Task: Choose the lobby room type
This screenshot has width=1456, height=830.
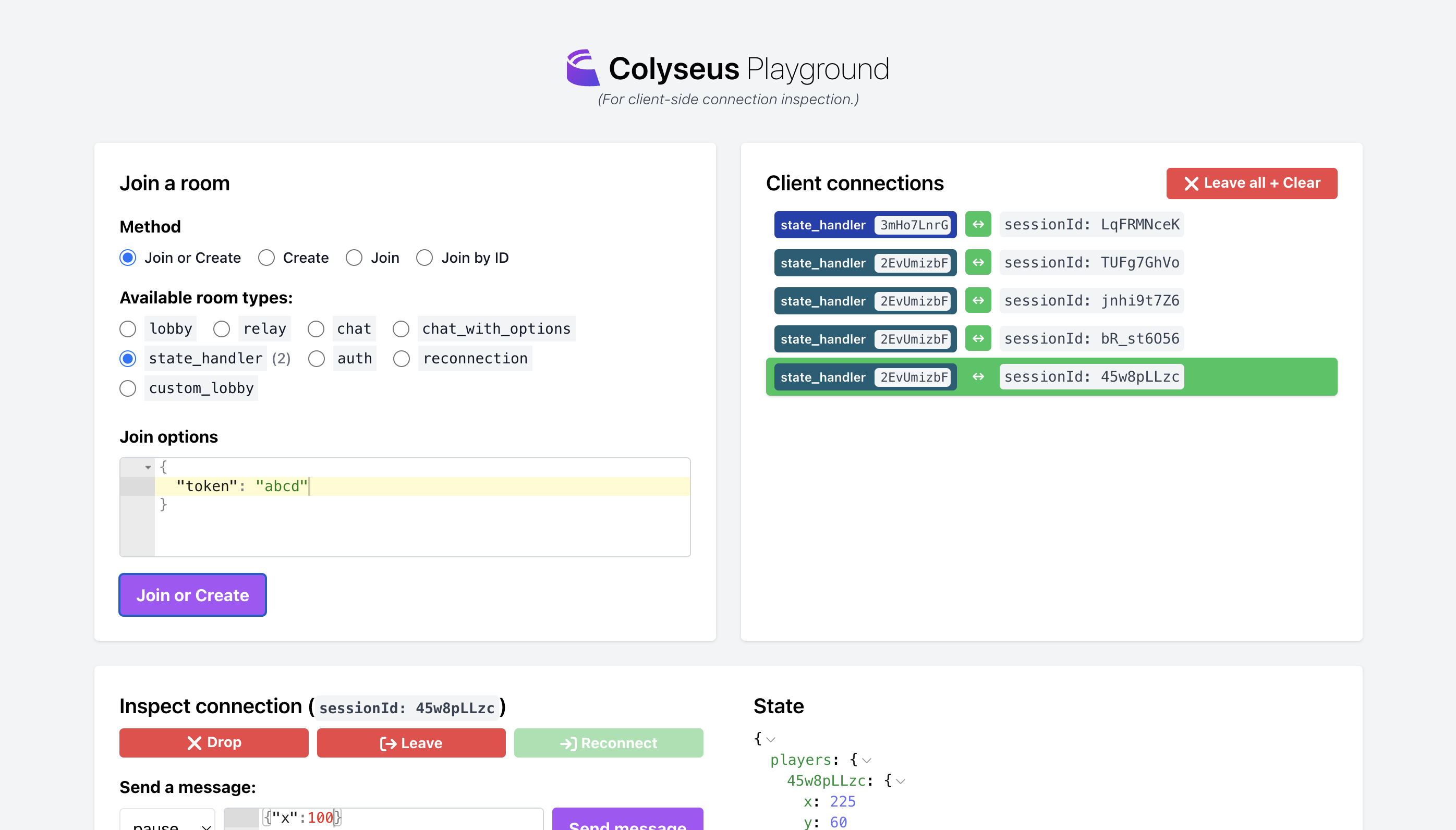Action: click(x=128, y=329)
